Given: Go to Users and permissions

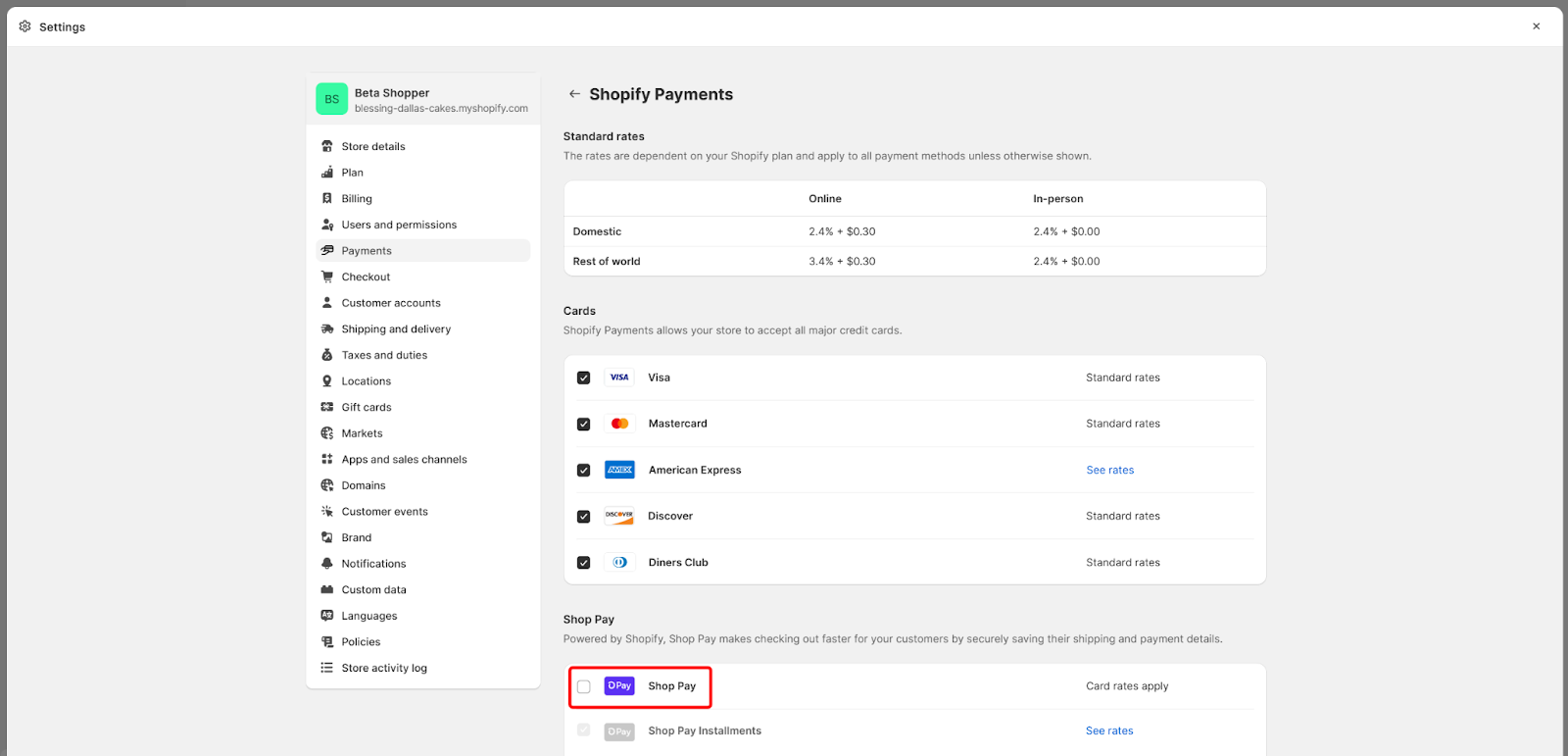Looking at the screenshot, I should pyautogui.click(x=399, y=225).
